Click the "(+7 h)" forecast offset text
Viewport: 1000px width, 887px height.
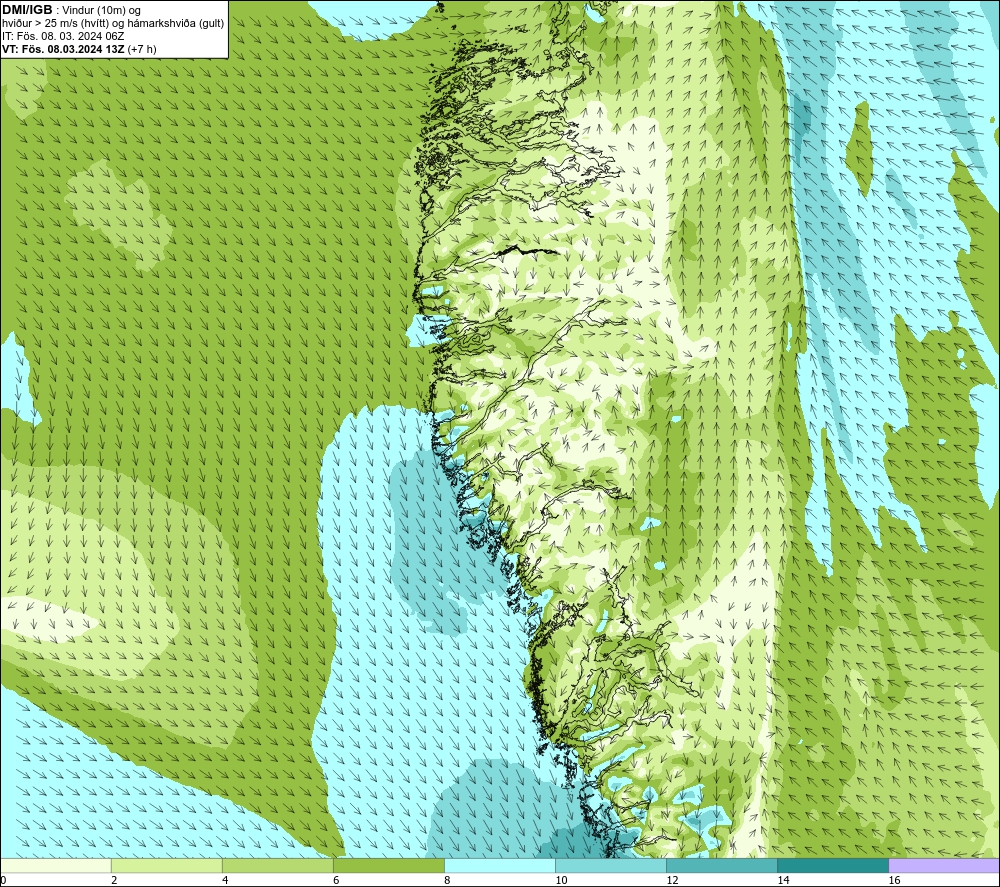(x=142, y=49)
